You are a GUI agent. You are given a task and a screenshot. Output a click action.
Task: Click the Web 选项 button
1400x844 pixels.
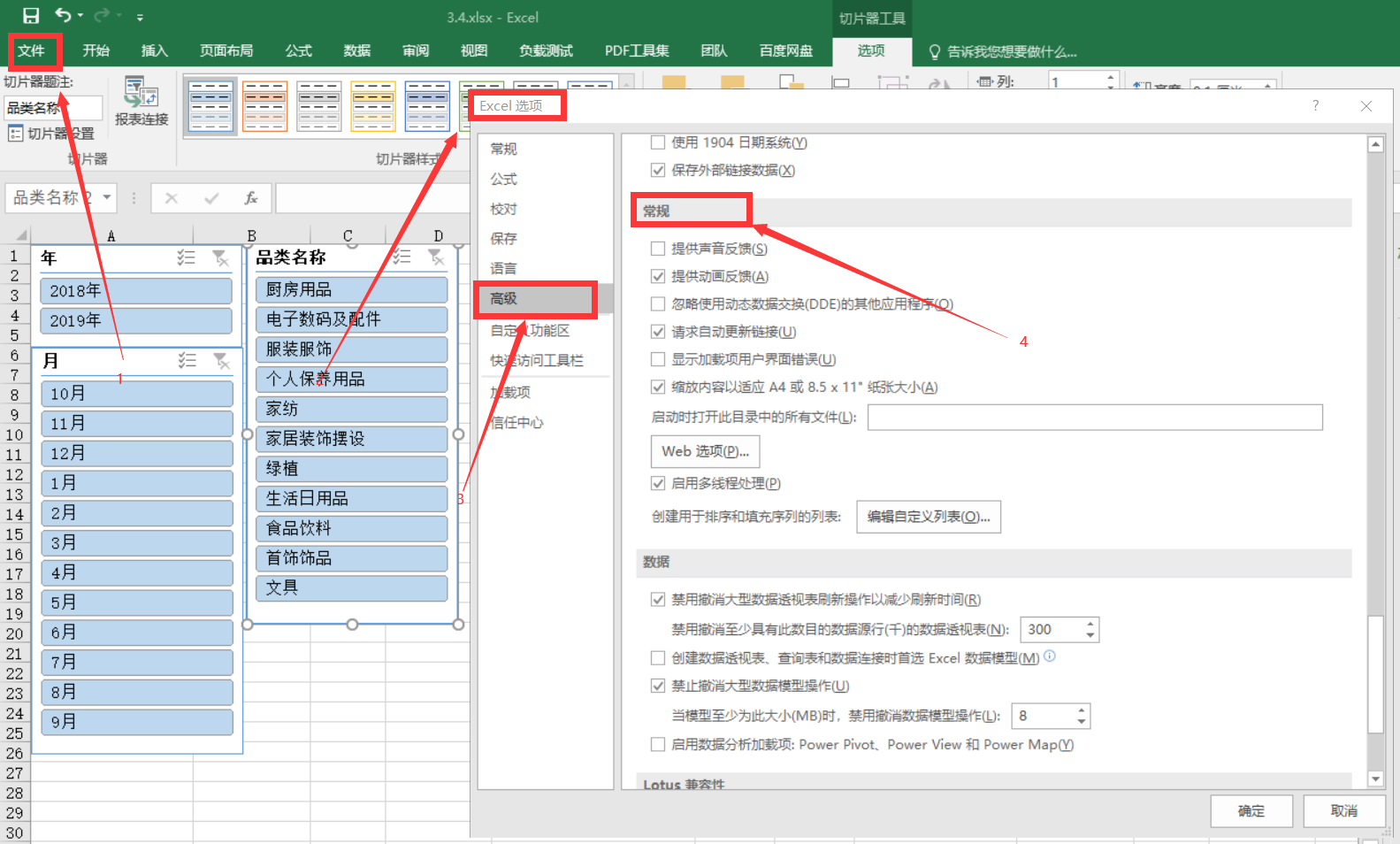[705, 451]
